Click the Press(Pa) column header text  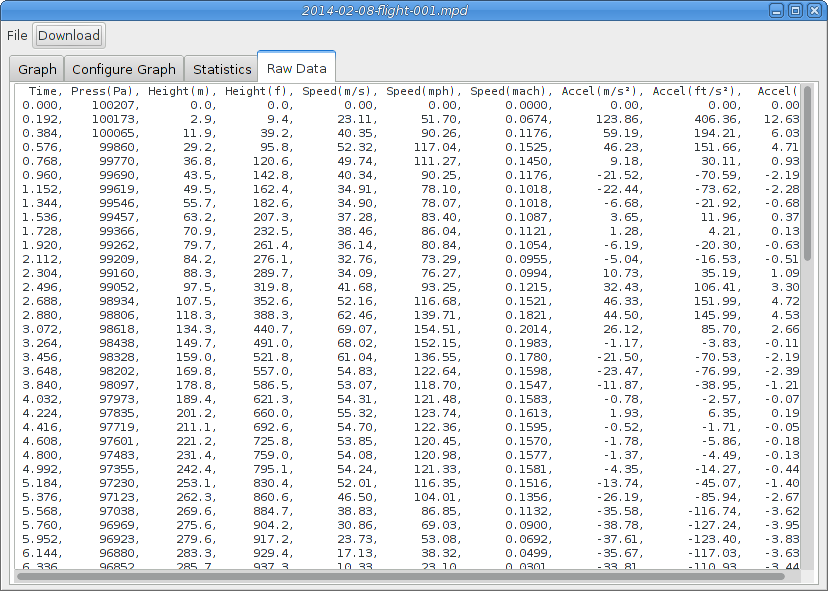[103, 91]
